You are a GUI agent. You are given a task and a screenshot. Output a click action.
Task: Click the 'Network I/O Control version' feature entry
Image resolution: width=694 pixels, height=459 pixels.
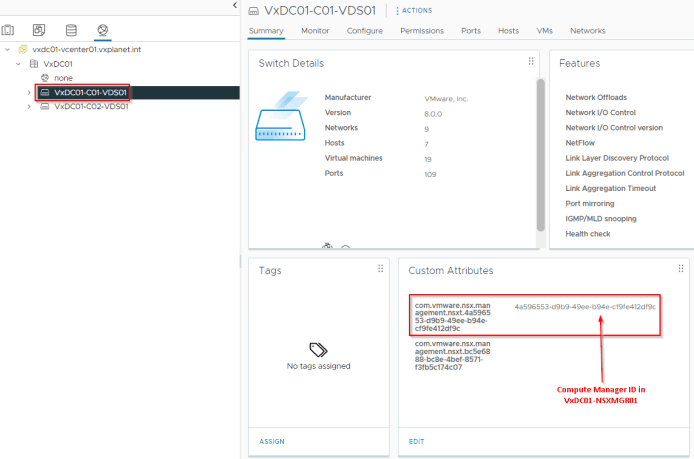point(614,127)
